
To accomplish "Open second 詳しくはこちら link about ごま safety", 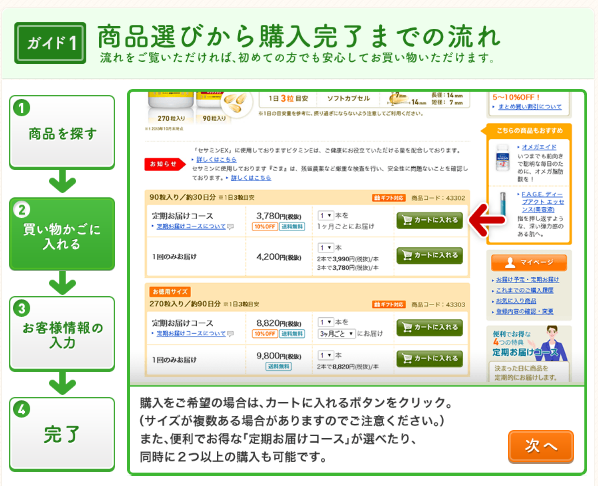I will click(x=251, y=178).
